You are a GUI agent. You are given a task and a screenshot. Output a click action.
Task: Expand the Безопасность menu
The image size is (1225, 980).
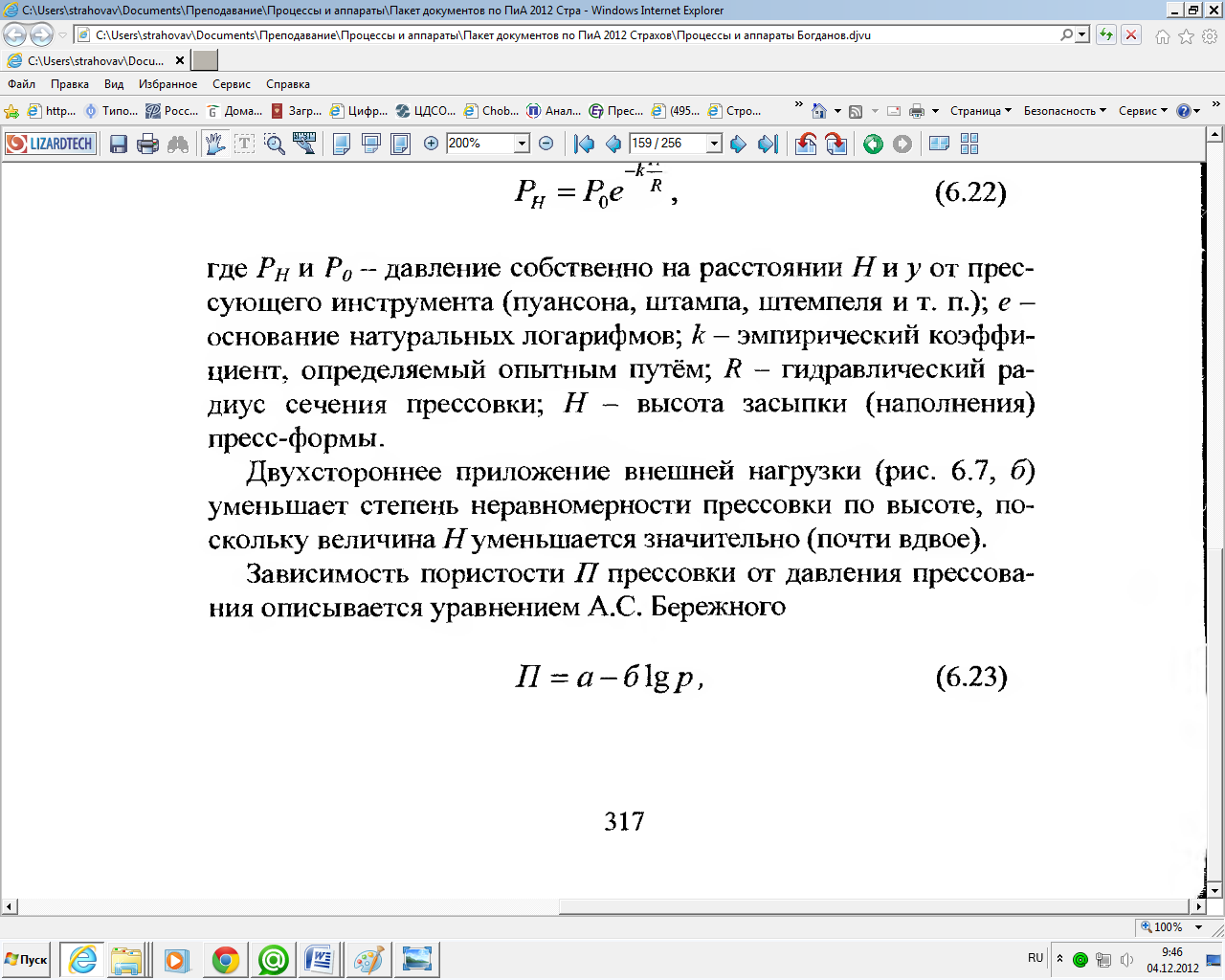point(1064,111)
